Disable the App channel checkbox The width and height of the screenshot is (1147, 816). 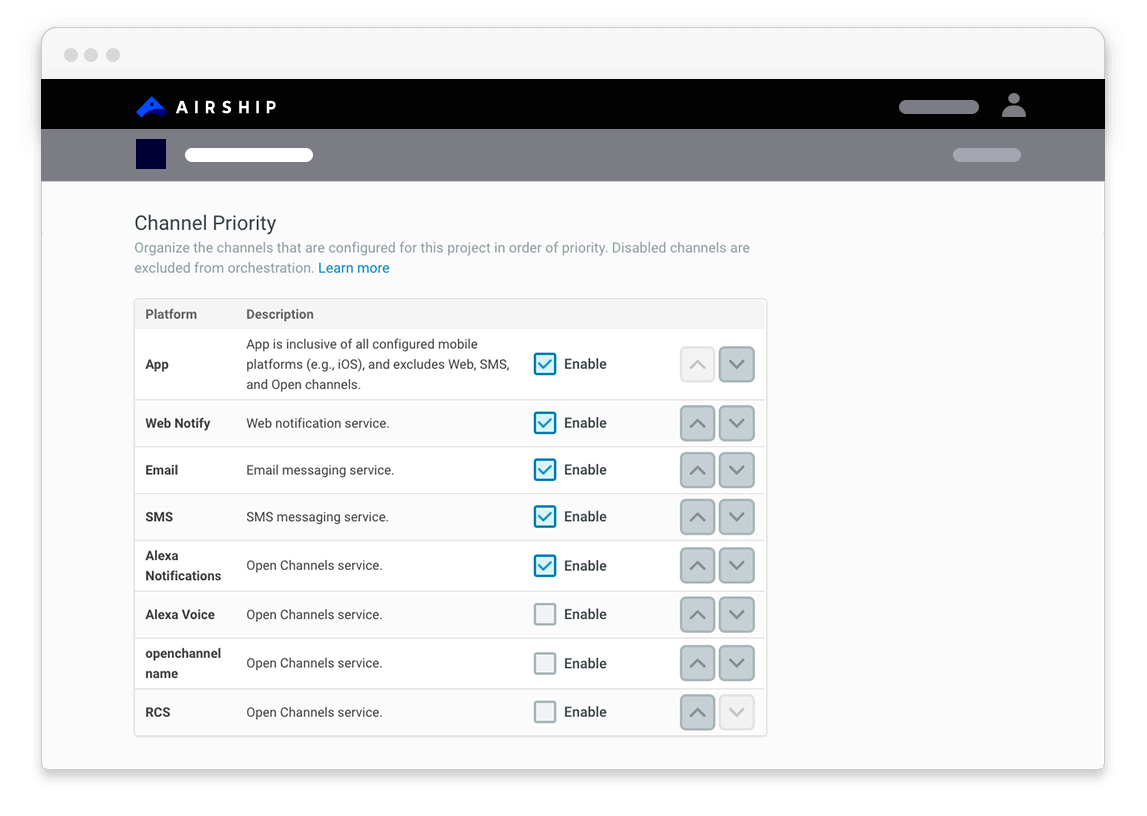pos(545,364)
